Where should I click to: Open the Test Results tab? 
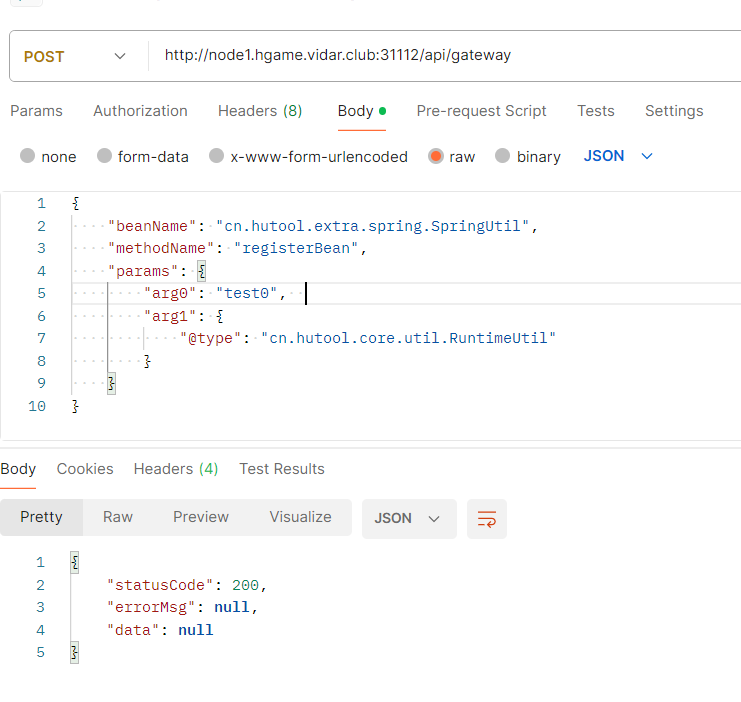pos(281,469)
